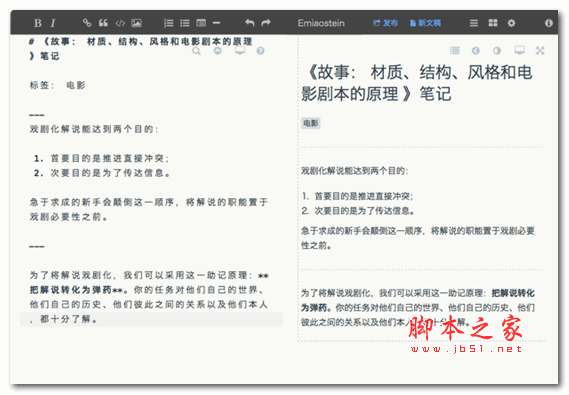Insert an image with the picture icon
This screenshot has height=395, width=569.
pyautogui.click(x=136, y=23)
